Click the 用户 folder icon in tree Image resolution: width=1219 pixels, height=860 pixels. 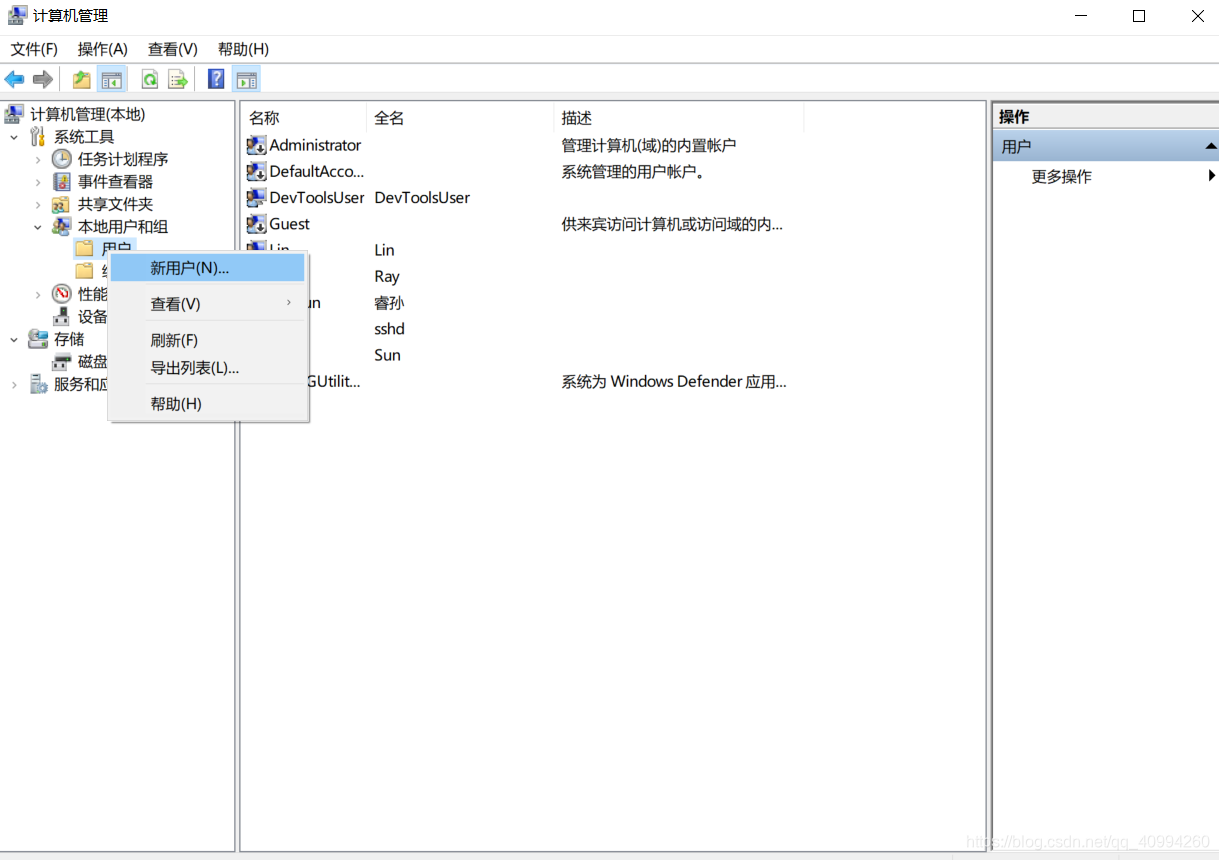(x=85, y=248)
